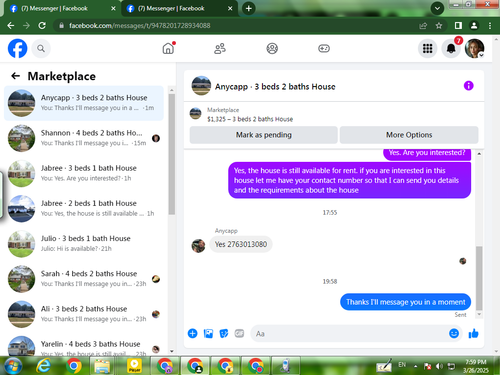Bookmark this page with star icon

point(439,25)
